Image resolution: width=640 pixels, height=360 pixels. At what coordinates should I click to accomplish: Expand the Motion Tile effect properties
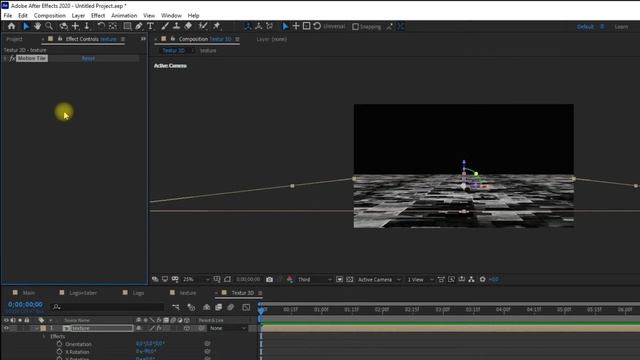click(5, 58)
